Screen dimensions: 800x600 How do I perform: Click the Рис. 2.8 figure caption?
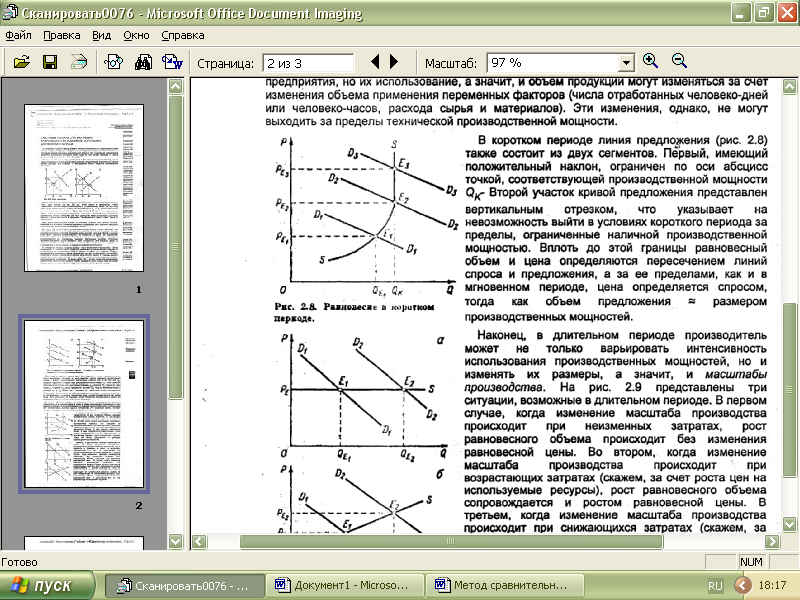(354, 312)
